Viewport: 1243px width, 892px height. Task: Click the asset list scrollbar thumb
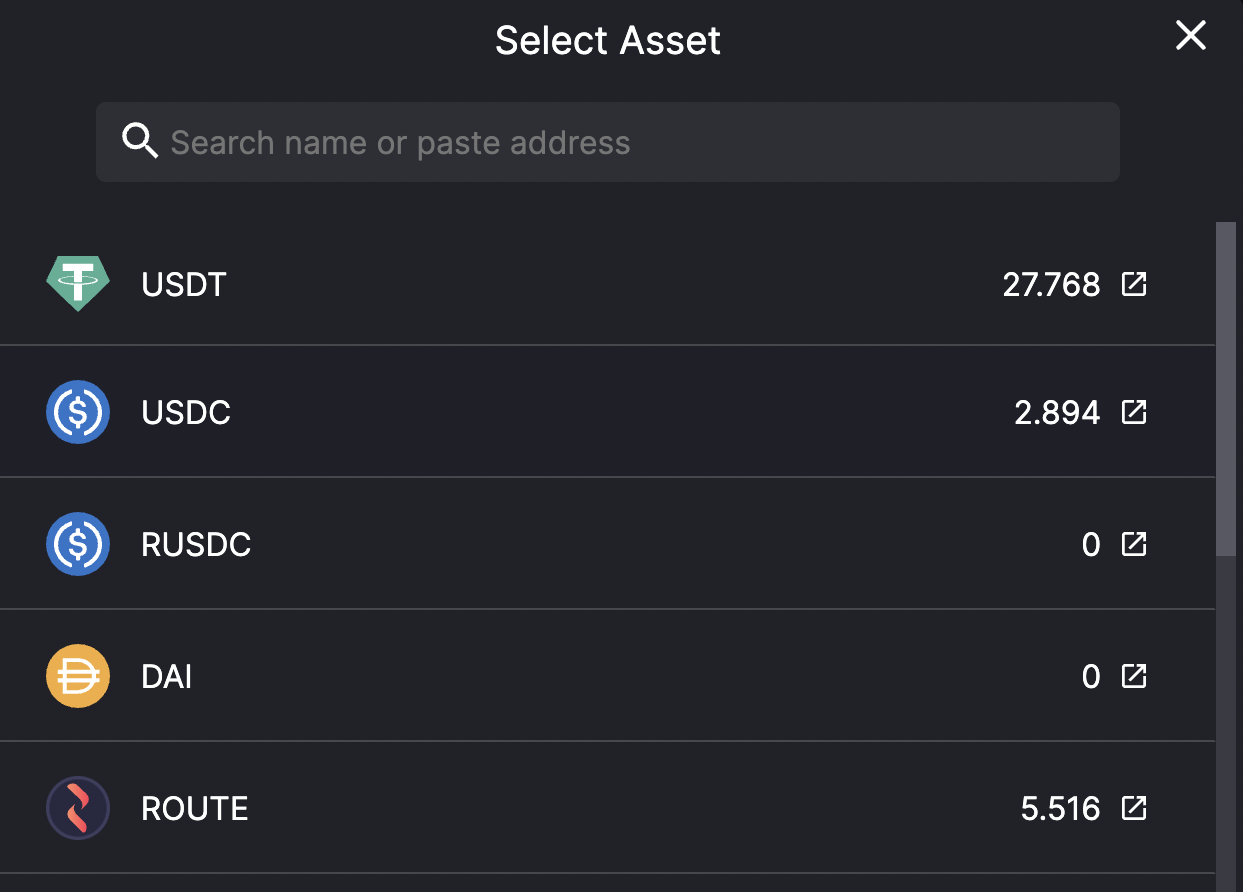pos(1226,389)
